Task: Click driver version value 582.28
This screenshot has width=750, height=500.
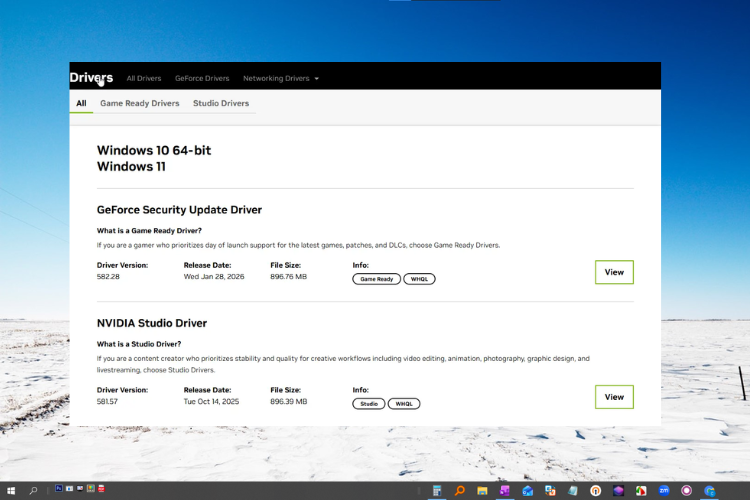Action: pyautogui.click(x=108, y=277)
